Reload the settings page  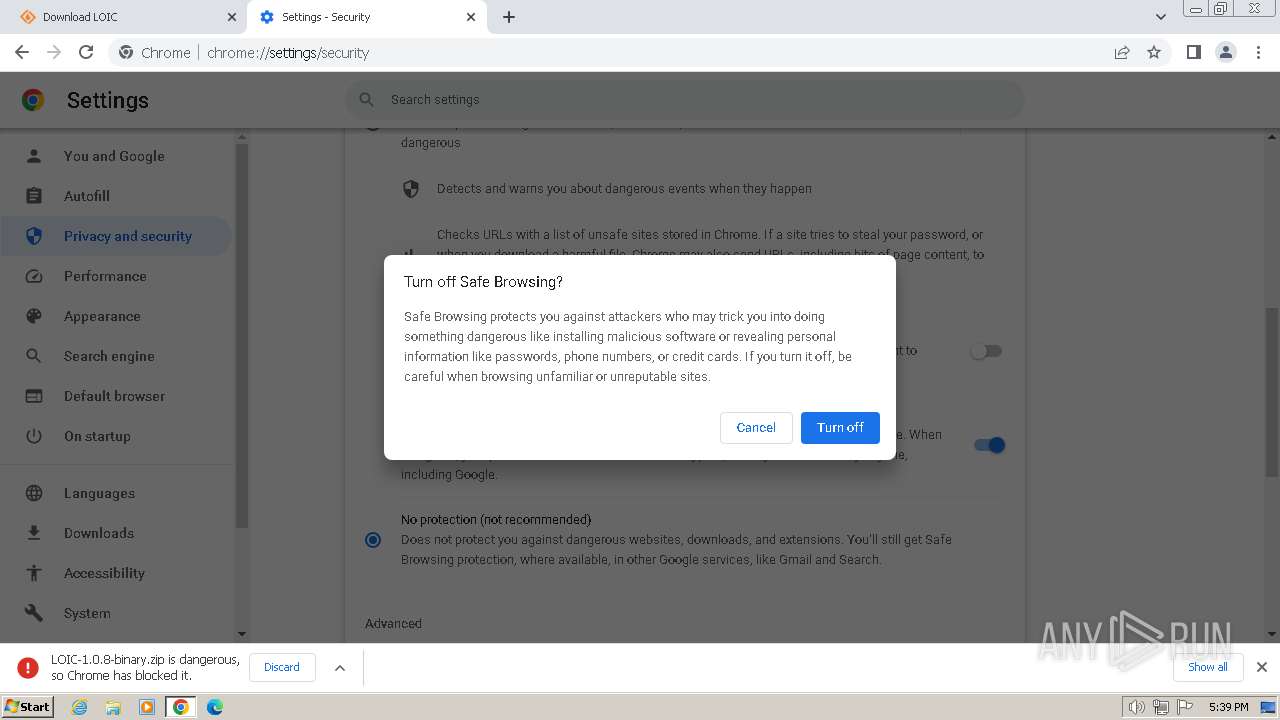[x=86, y=52]
